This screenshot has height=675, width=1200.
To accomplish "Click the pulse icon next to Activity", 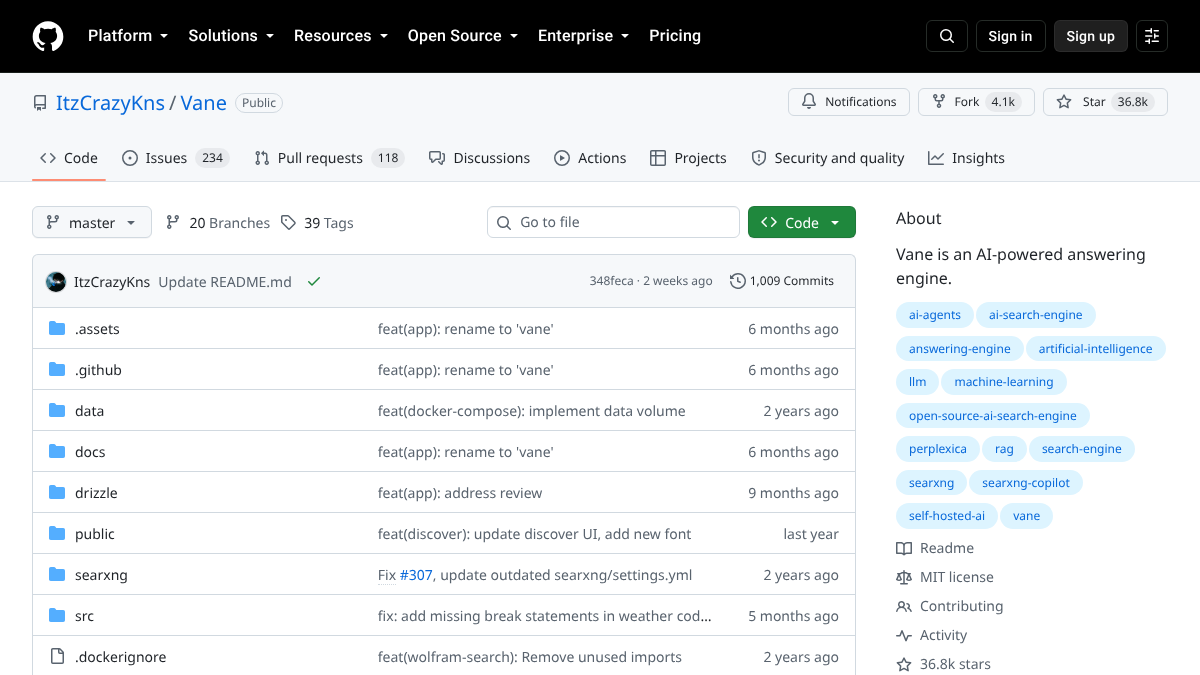I will click(x=904, y=635).
